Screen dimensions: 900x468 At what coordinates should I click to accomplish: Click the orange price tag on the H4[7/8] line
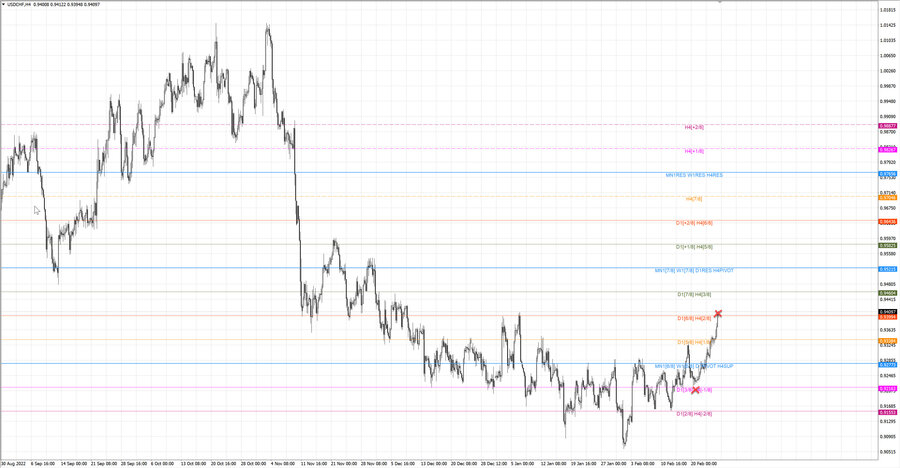click(888, 198)
